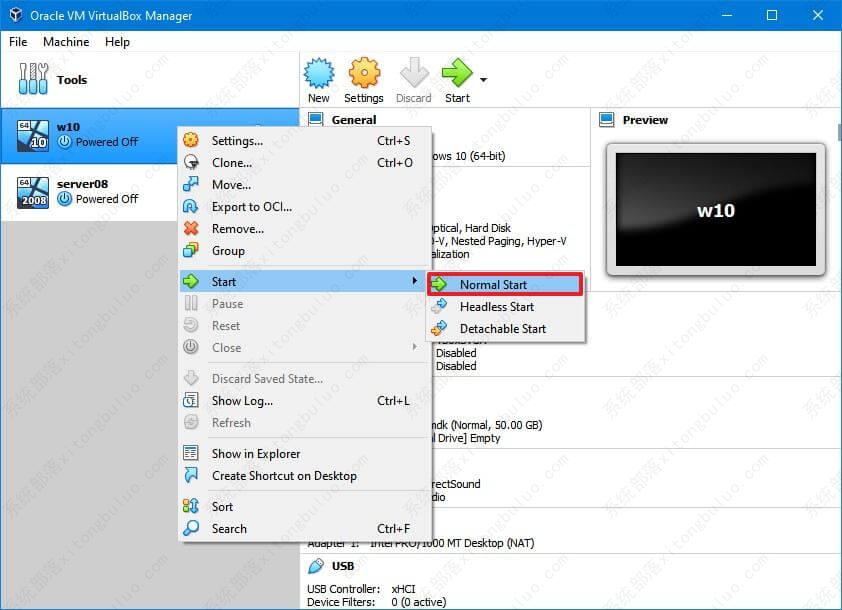Click the w10 preview thumbnail

coord(715,211)
